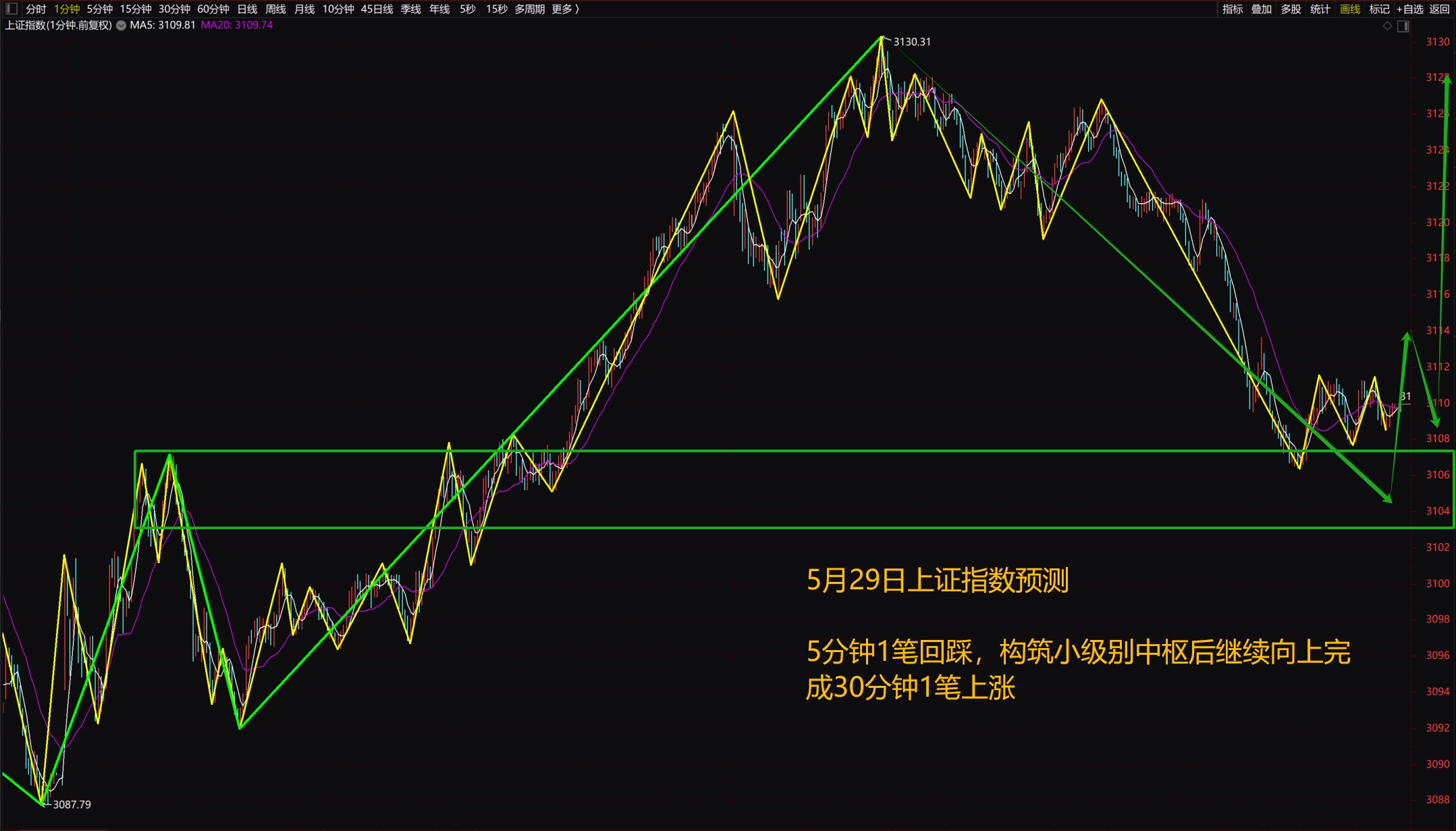Click the 上证指数(1分钟.前复权) chart title
This screenshot has width=1456, height=831.
[59, 25]
